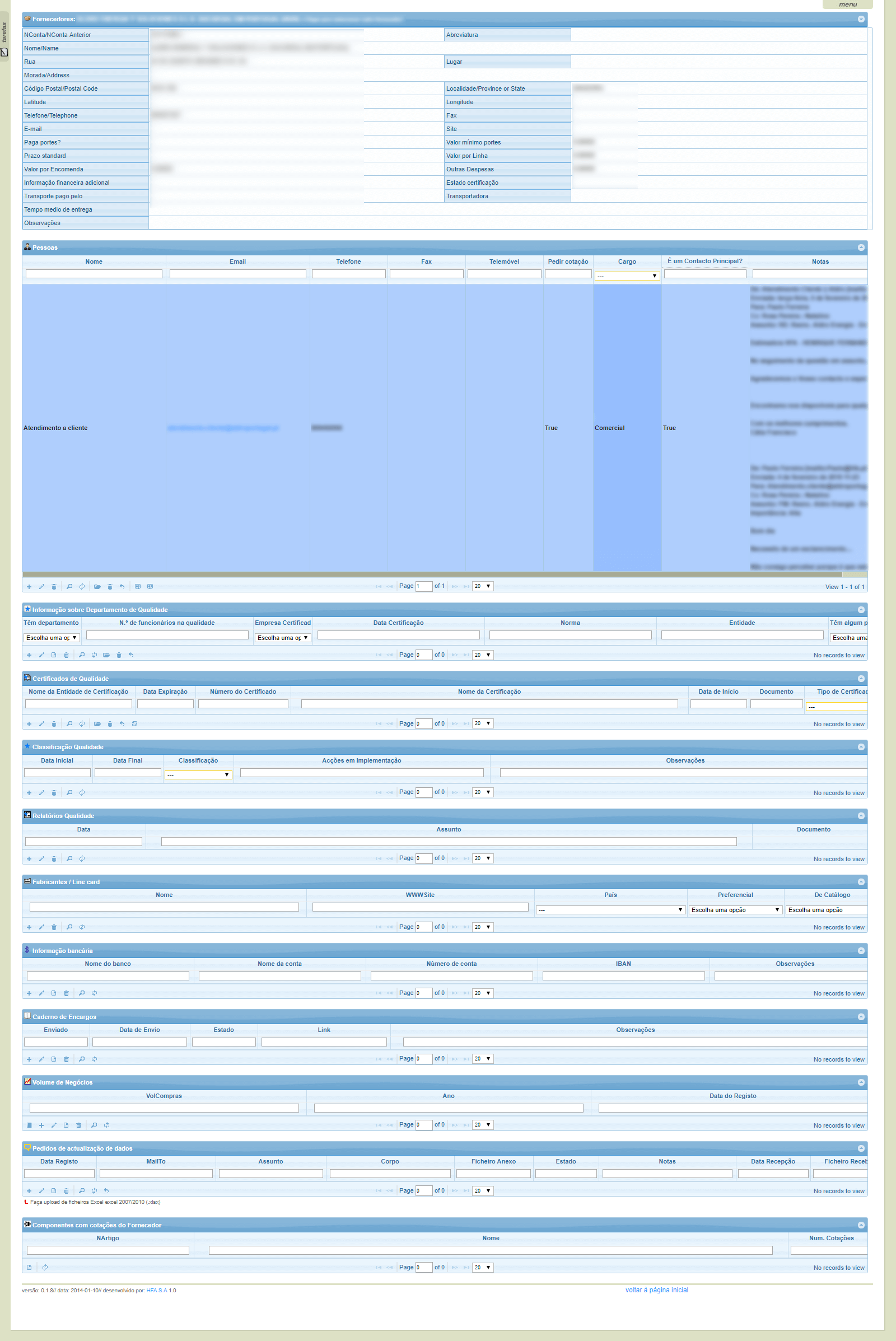Collapse the Fornecedores panel
896x1341 pixels.
coord(861,19)
